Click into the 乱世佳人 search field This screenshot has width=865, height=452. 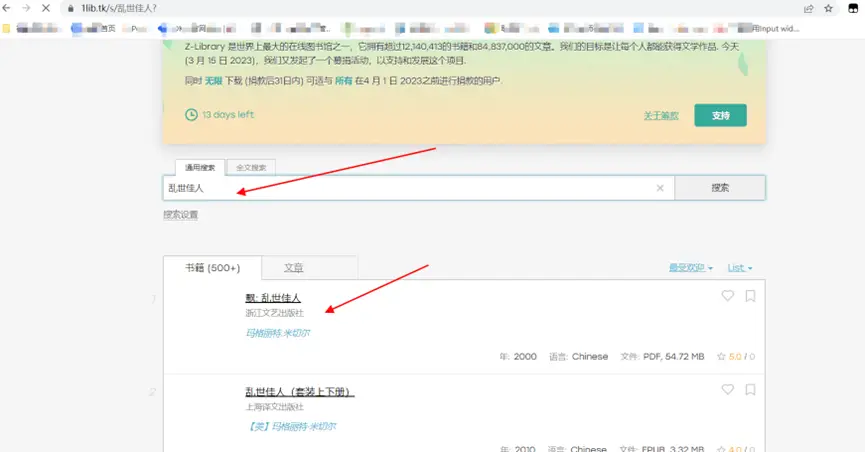coord(418,188)
